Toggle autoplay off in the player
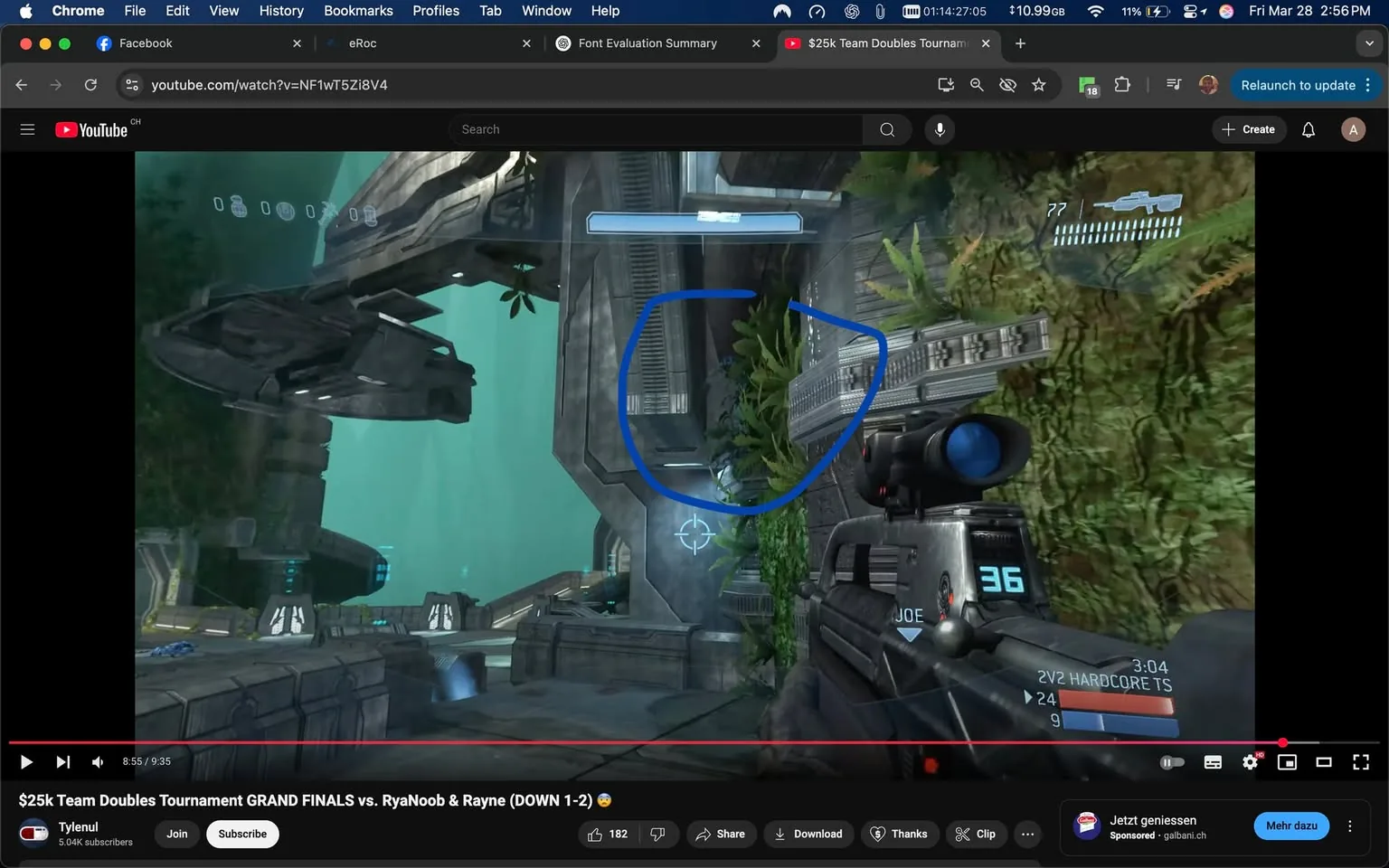The height and width of the screenshot is (868, 1389). pos(1172,762)
